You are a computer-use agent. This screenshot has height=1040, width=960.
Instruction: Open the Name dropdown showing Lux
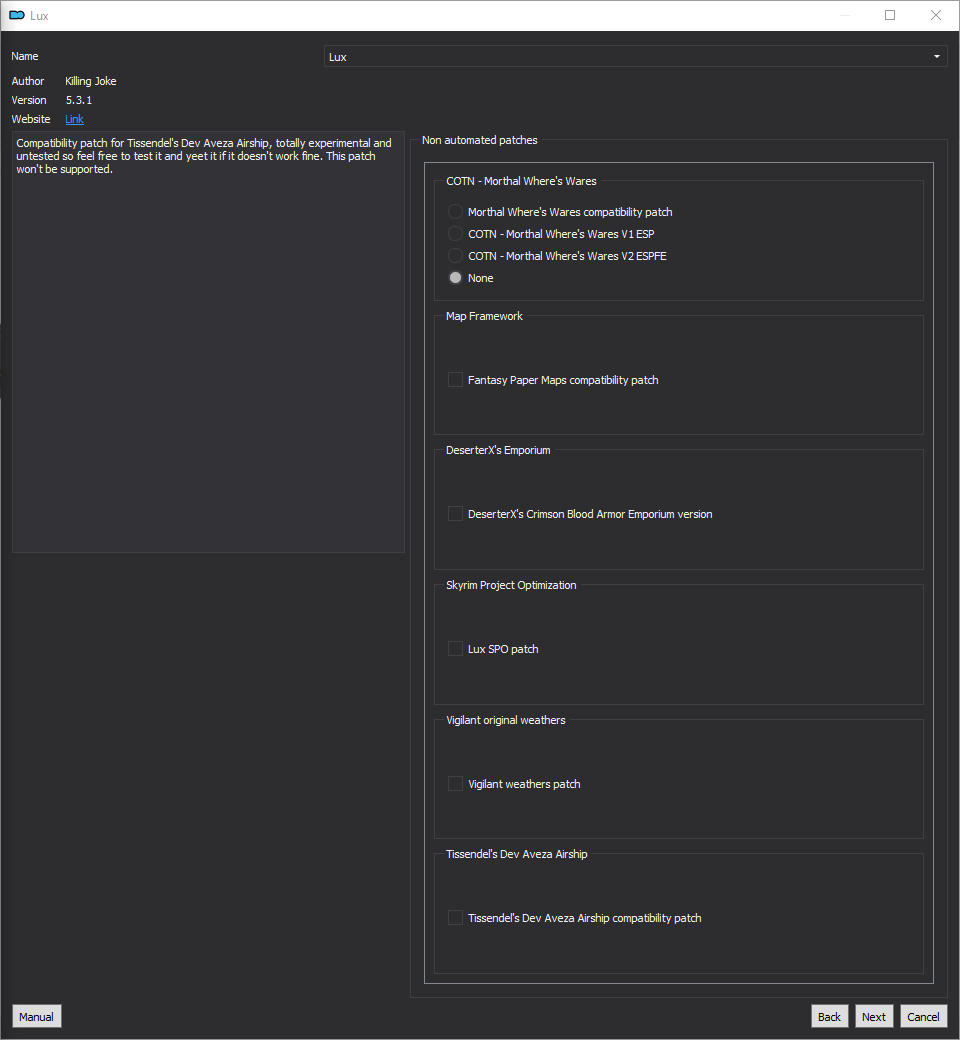(635, 57)
